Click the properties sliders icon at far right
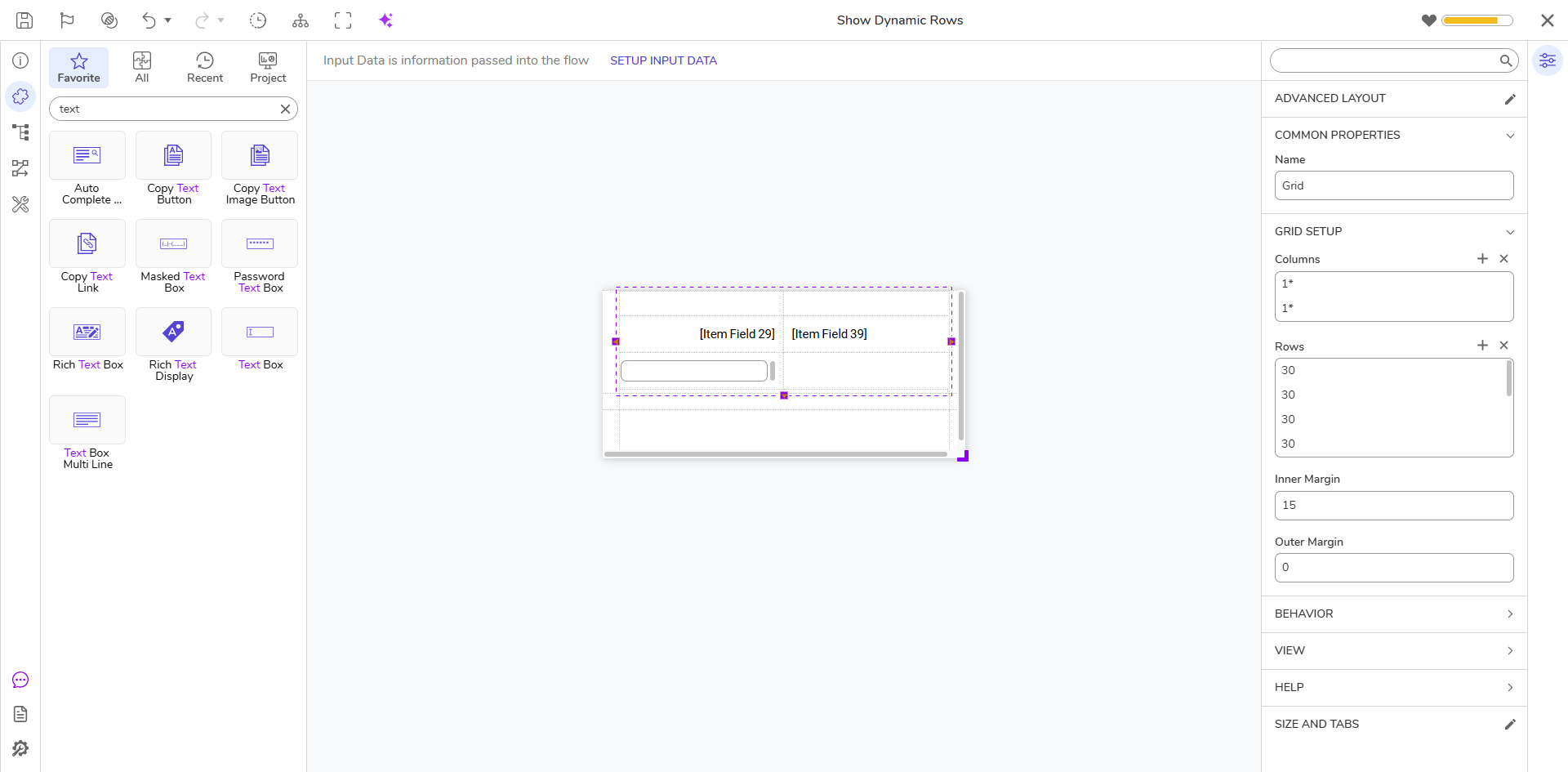Image resolution: width=1568 pixels, height=772 pixels. pyautogui.click(x=1548, y=60)
